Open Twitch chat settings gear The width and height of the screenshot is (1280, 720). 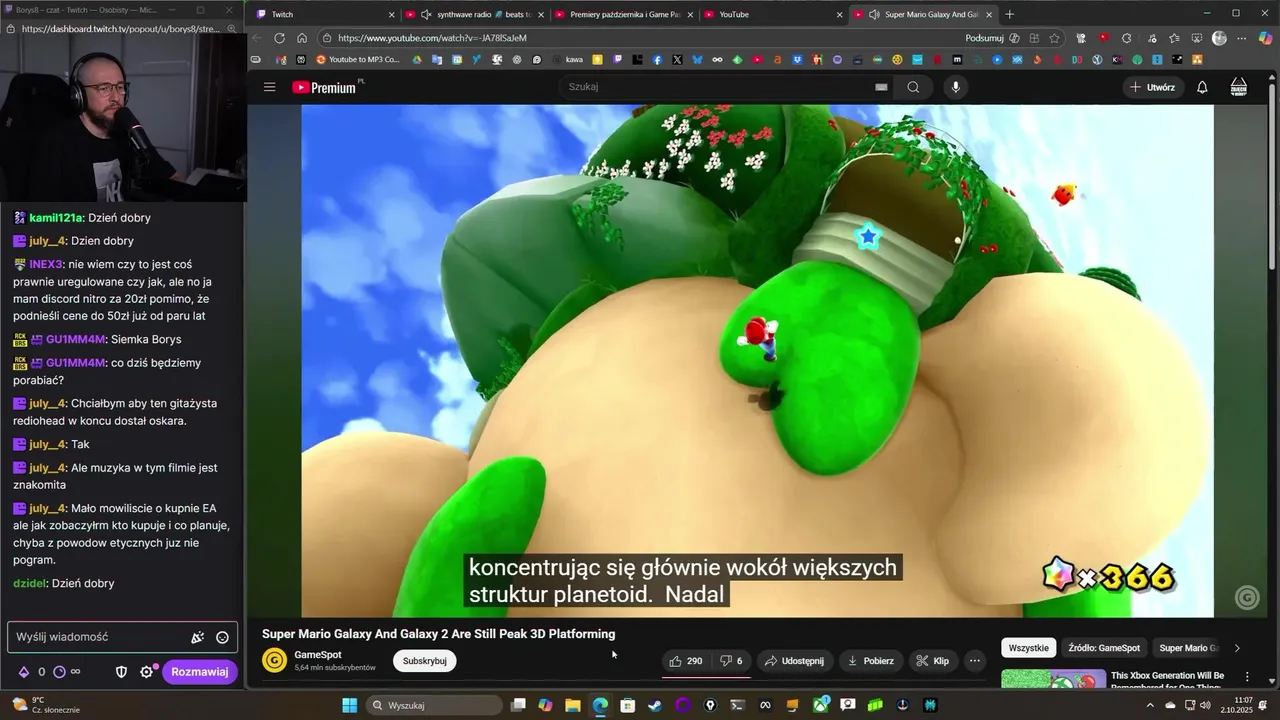coord(146,672)
